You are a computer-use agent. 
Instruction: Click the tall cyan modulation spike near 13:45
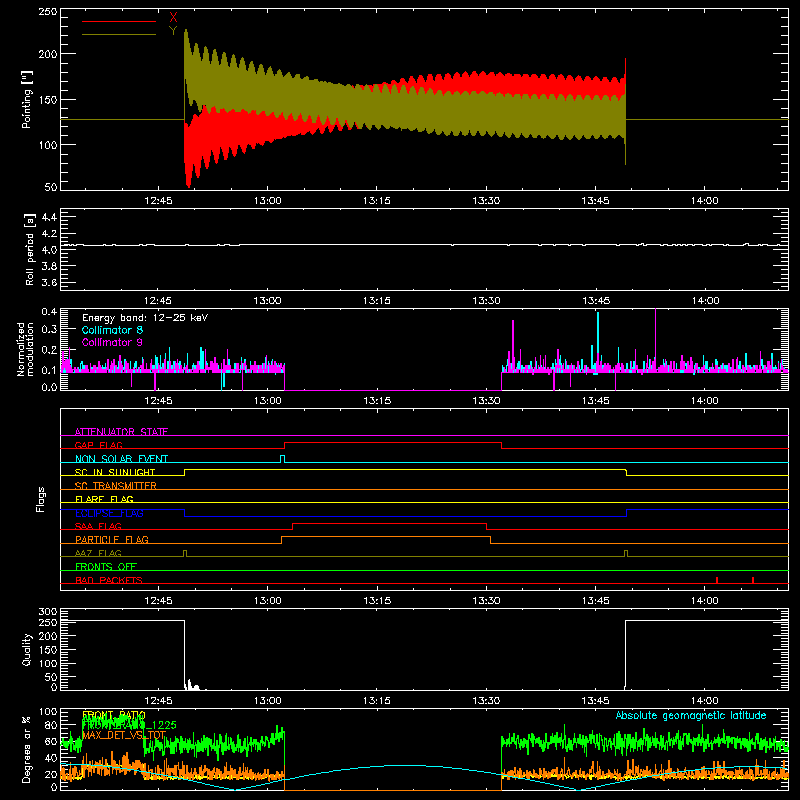(598, 338)
